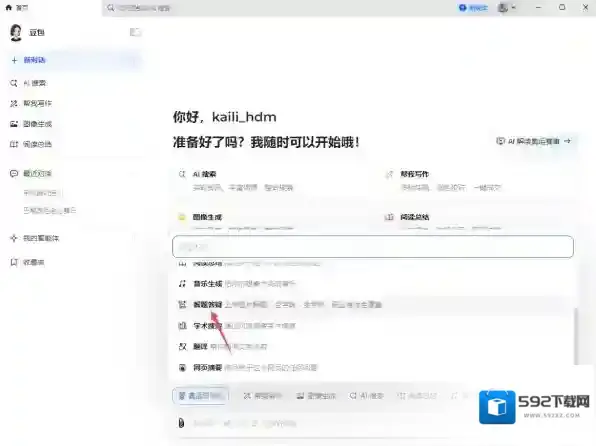
Task: Click the blue button beside the account avatar
Action: tap(473, 8)
